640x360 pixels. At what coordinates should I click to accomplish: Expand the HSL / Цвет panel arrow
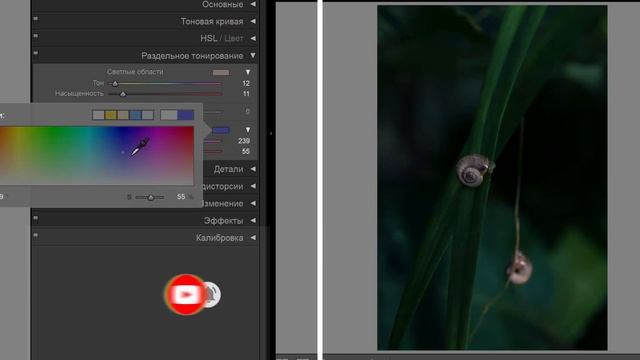click(x=253, y=38)
